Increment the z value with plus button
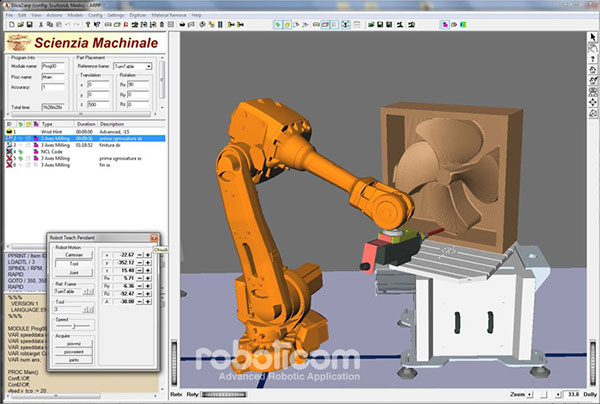The width and height of the screenshot is (600, 404). pos(148,270)
